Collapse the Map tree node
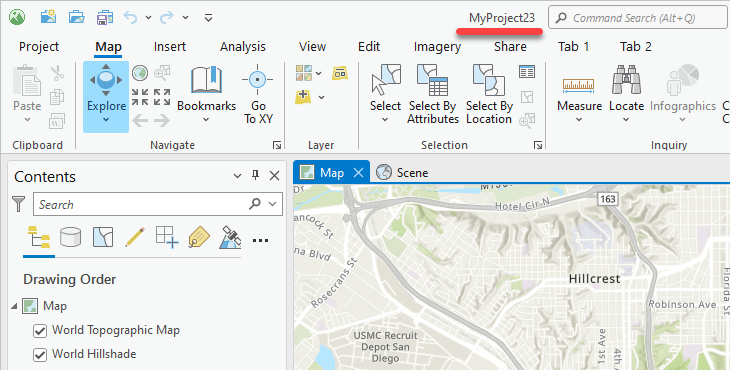This screenshot has height=370, width=730. (14, 306)
